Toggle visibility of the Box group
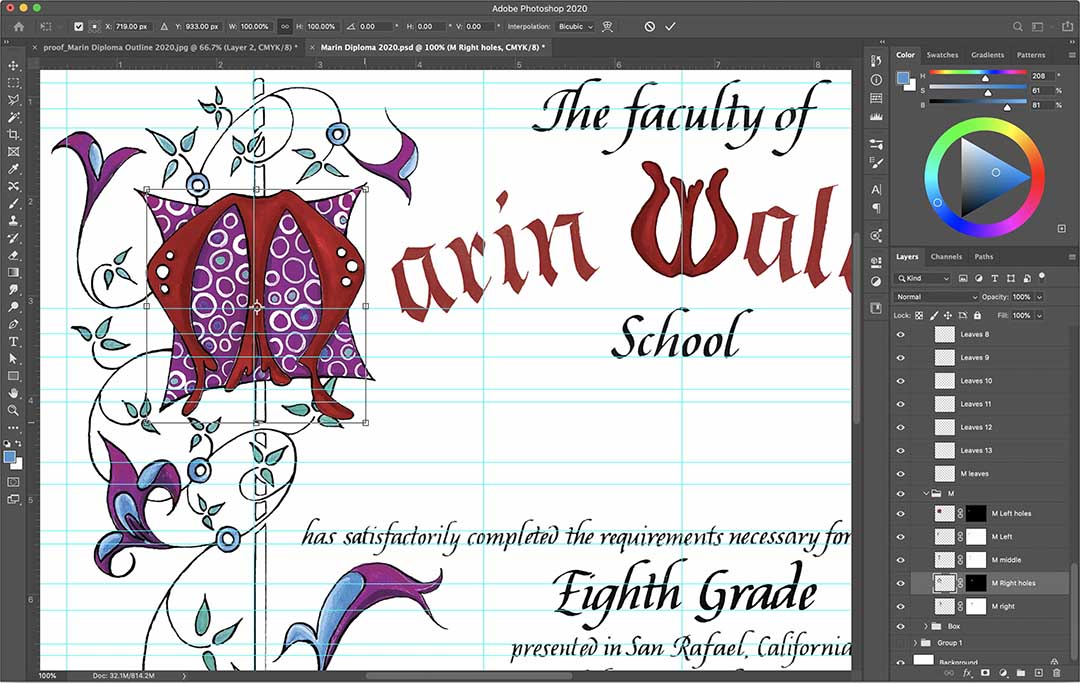1080x683 pixels. point(900,627)
